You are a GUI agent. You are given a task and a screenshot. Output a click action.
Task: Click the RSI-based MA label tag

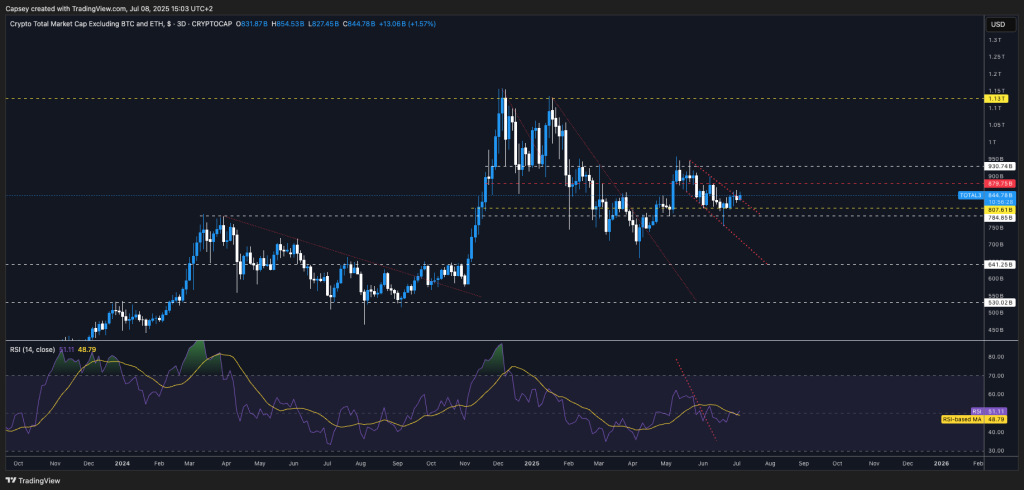pos(963,418)
